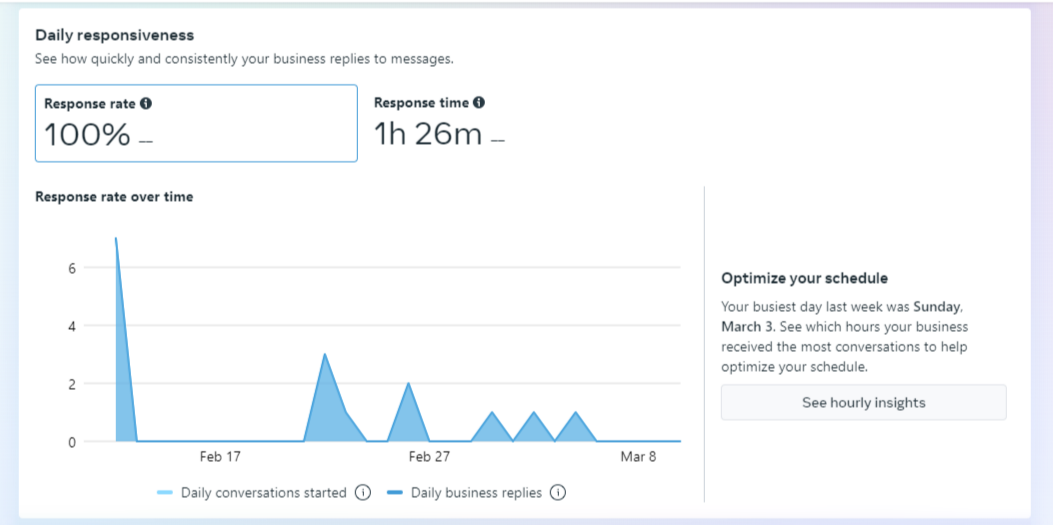Select the Response rate metric card
The width and height of the screenshot is (1053, 525).
coord(196,123)
